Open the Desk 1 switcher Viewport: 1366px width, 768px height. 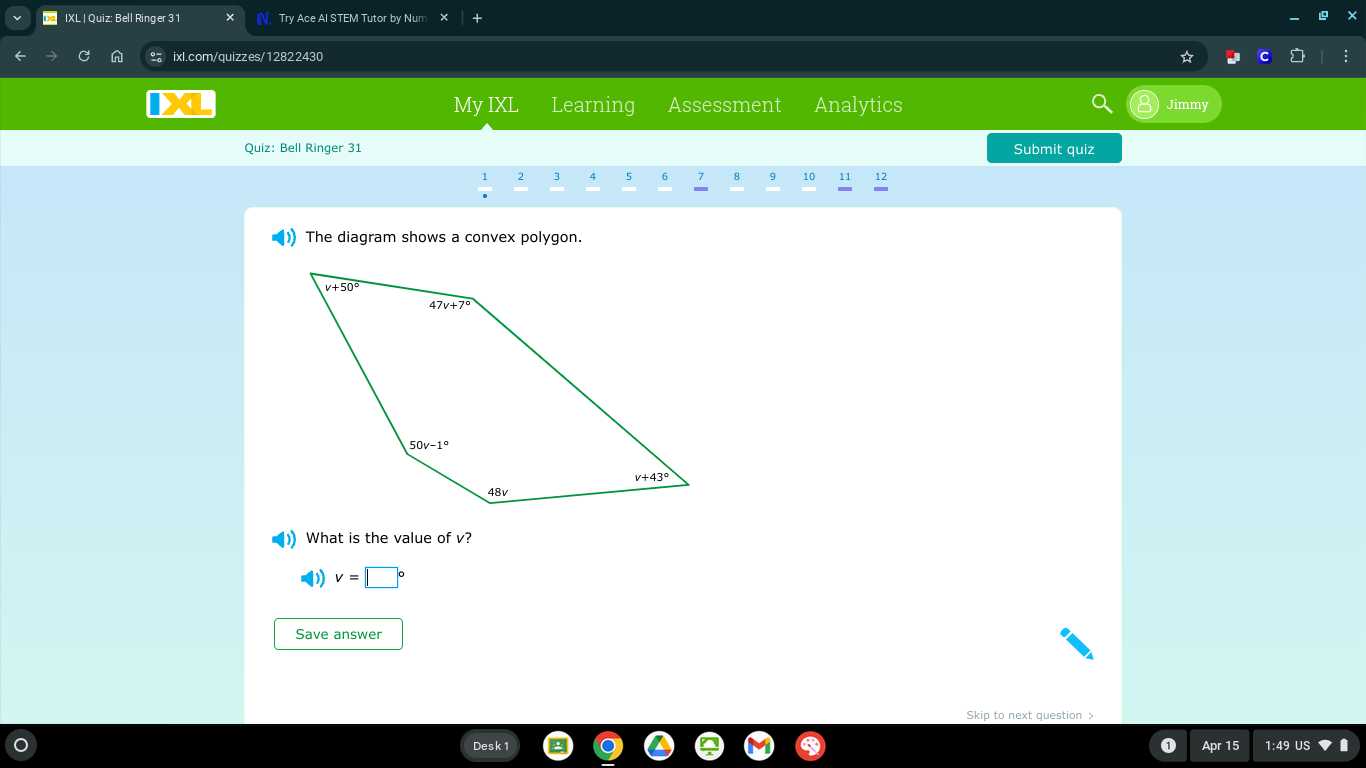click(490, 745)
